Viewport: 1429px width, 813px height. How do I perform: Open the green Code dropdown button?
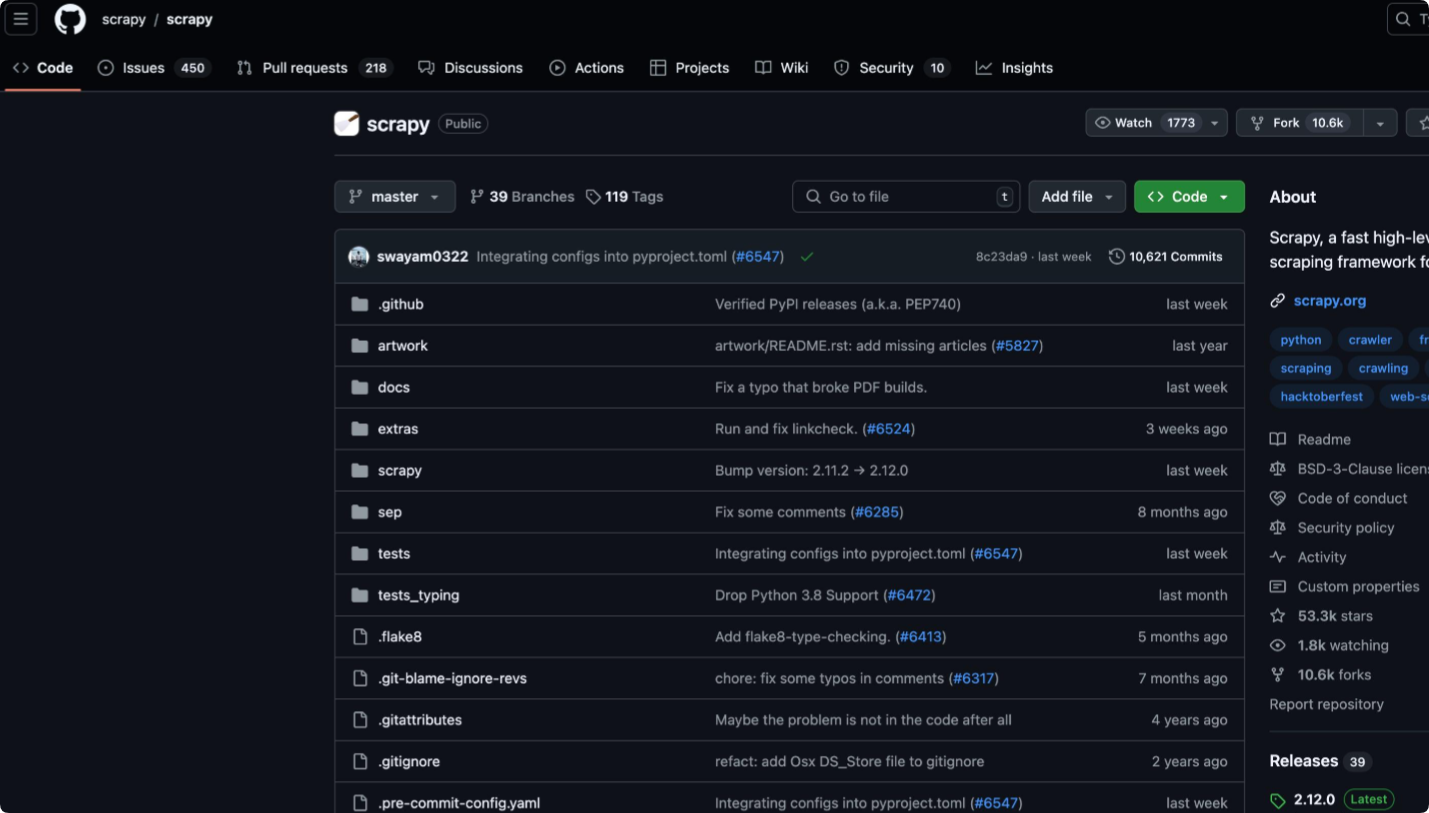(1189, 197)
